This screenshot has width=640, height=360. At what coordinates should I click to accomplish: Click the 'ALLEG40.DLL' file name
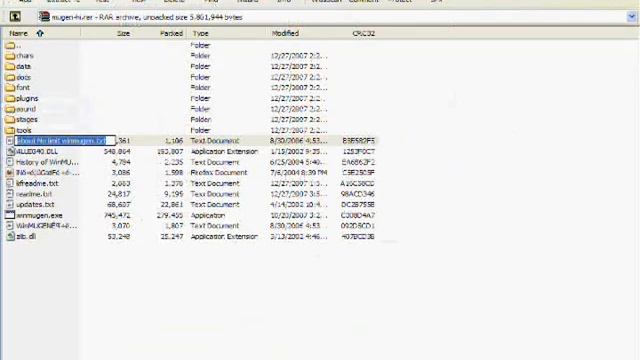37,151
